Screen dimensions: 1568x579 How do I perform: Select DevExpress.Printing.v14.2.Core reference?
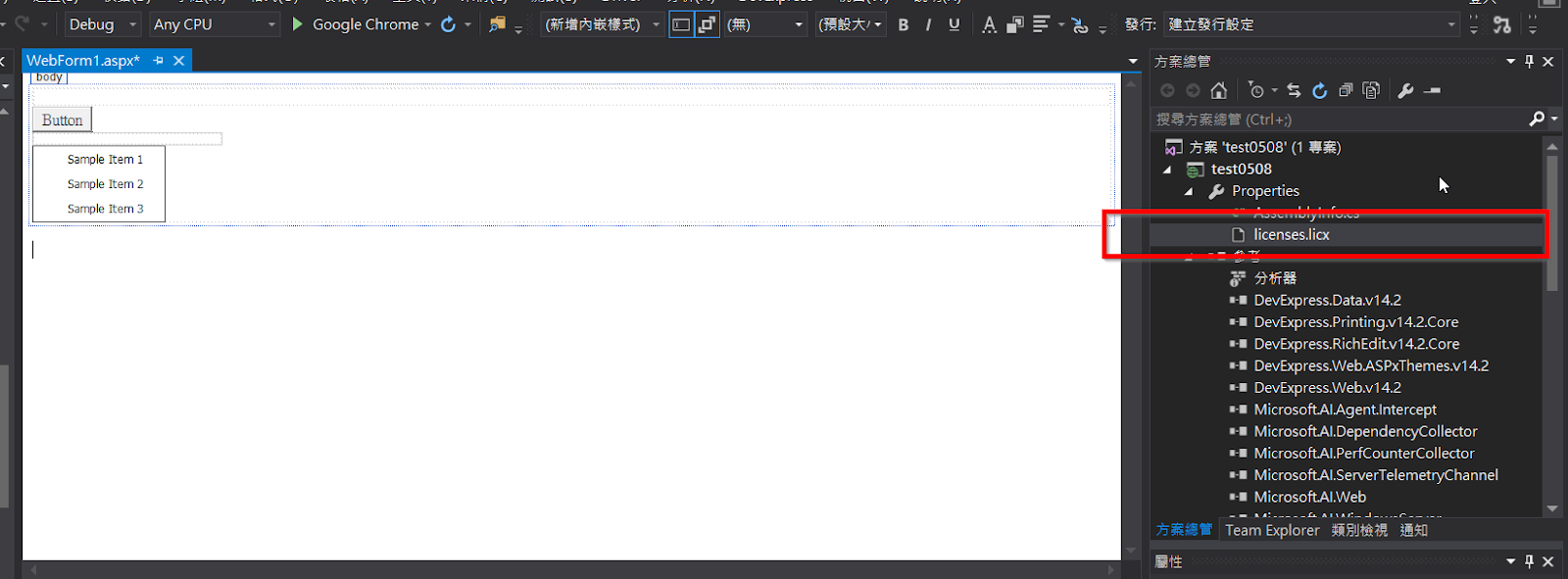1356,322
